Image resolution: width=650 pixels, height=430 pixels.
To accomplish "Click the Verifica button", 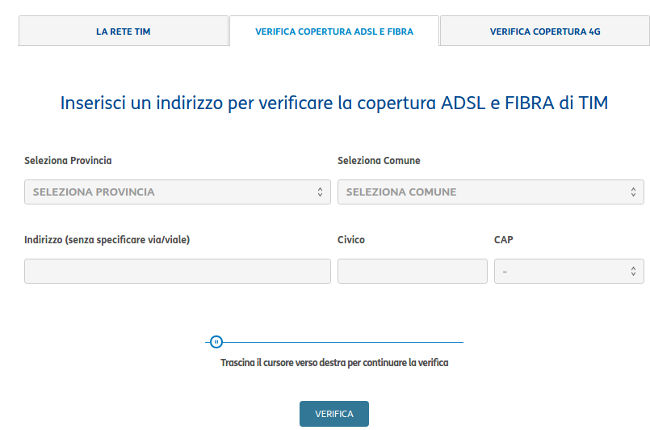I will [334, 414].
